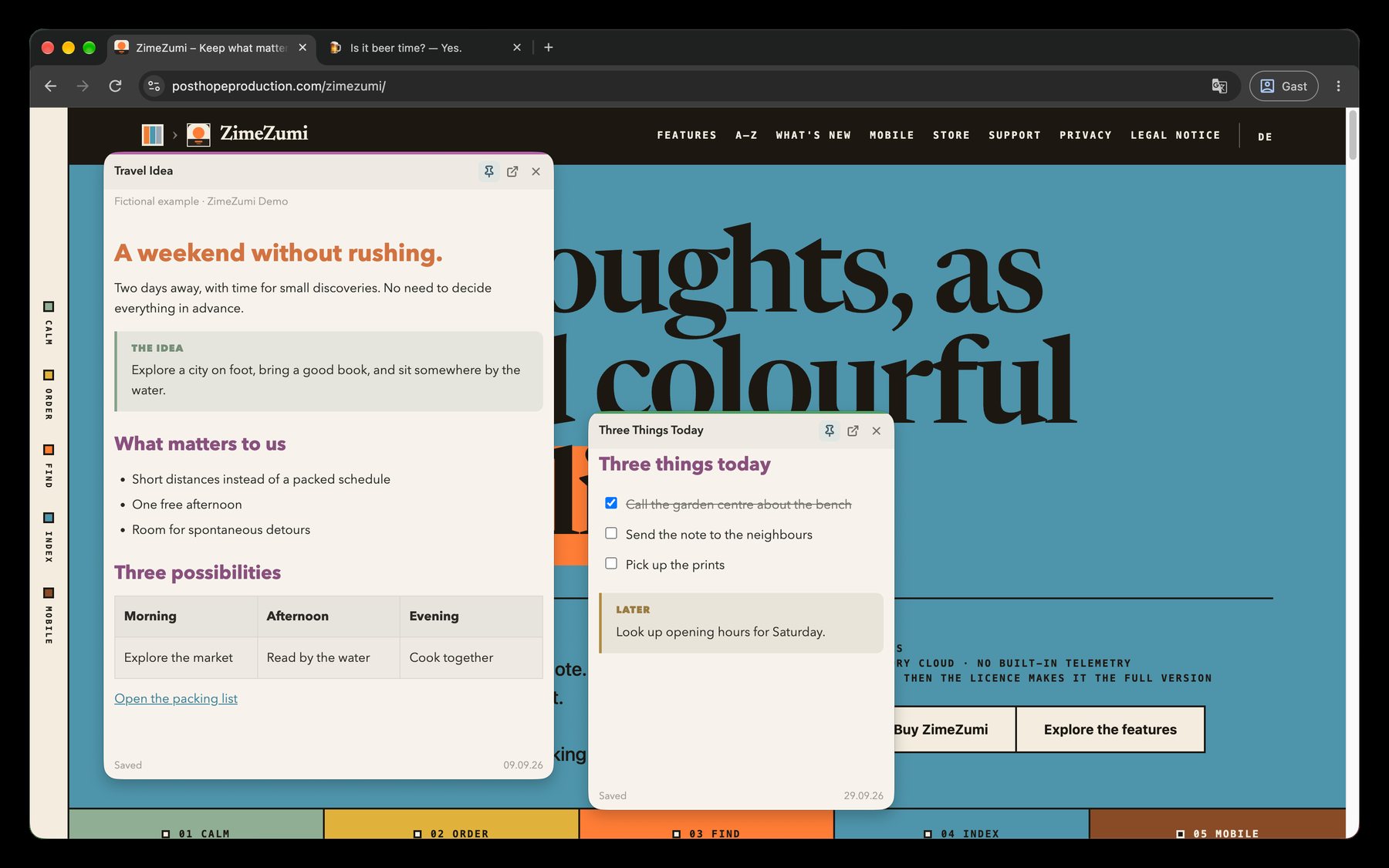Check 'Send the note to the neighbours'
Image resolution: width=1389 pixels, height=868 pixels.
pyautogui.click(x=611, y=533)
